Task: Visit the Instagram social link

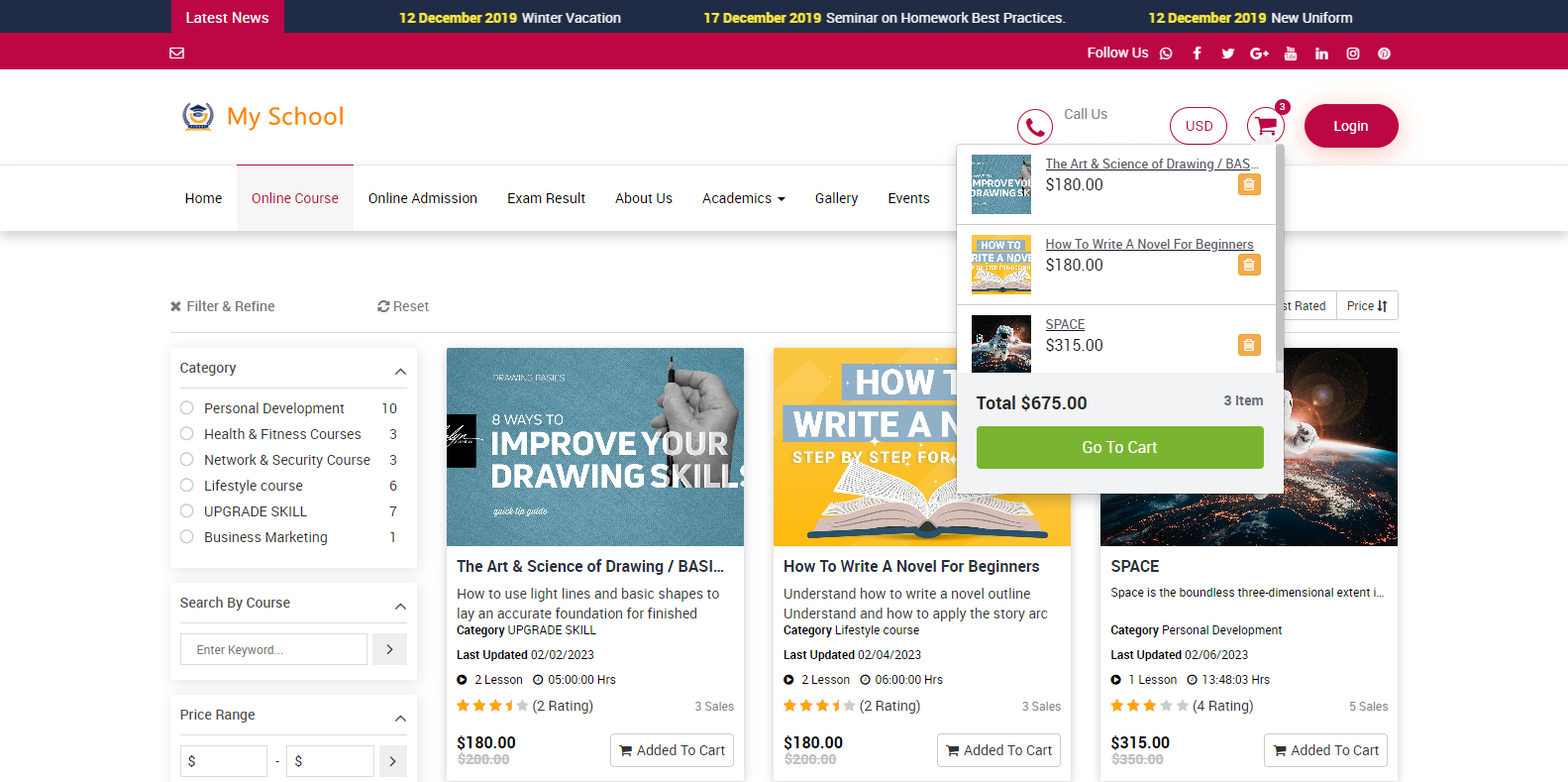Action: click(1352, 54)
